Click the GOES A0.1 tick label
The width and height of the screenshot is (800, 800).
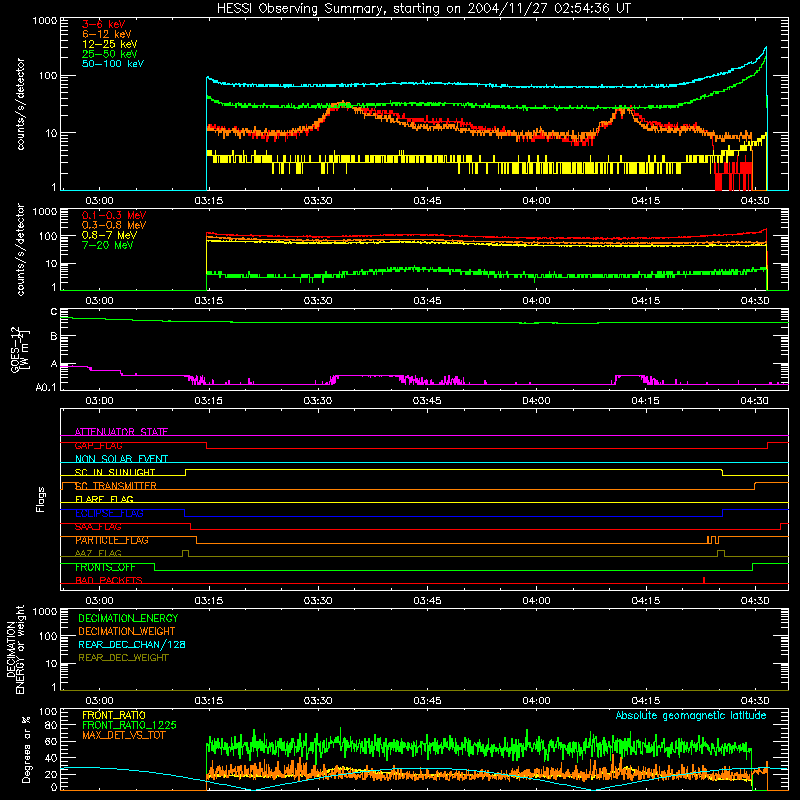tap(46, 387)
